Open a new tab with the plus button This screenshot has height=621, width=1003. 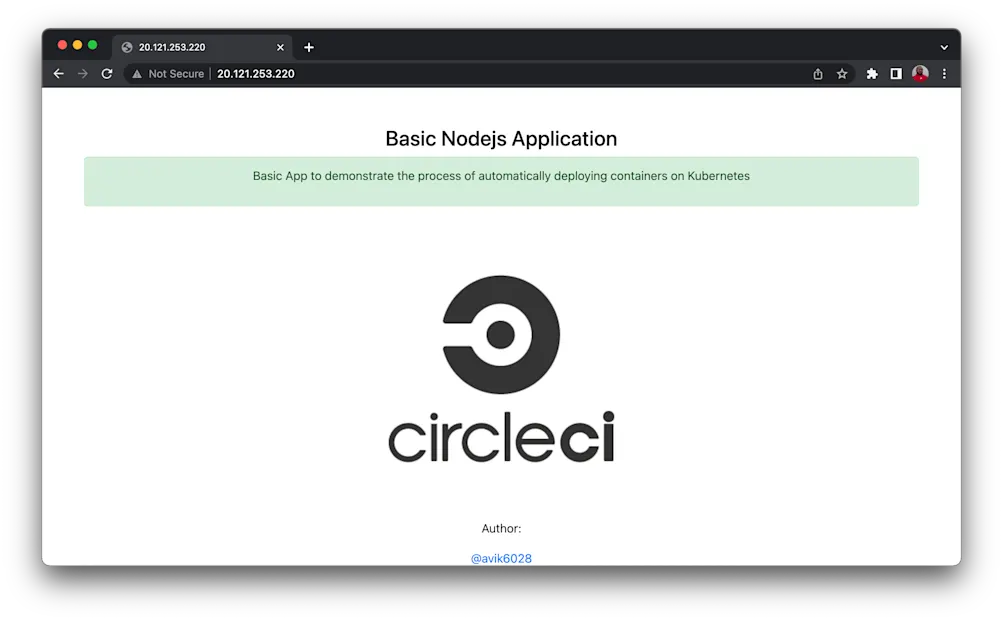[x=308, y=46]
